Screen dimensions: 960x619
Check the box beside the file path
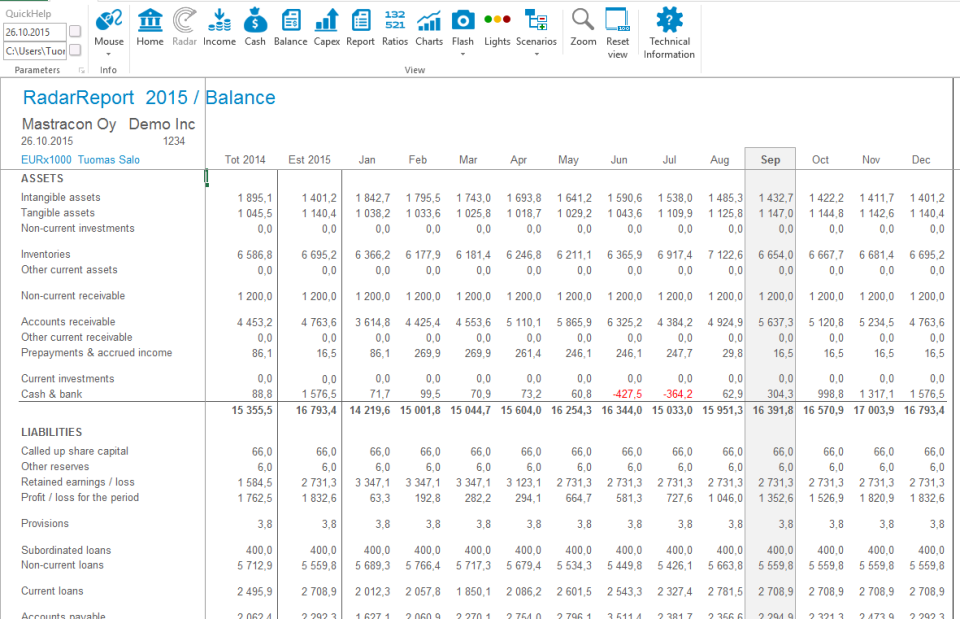(x=74, y=49)
